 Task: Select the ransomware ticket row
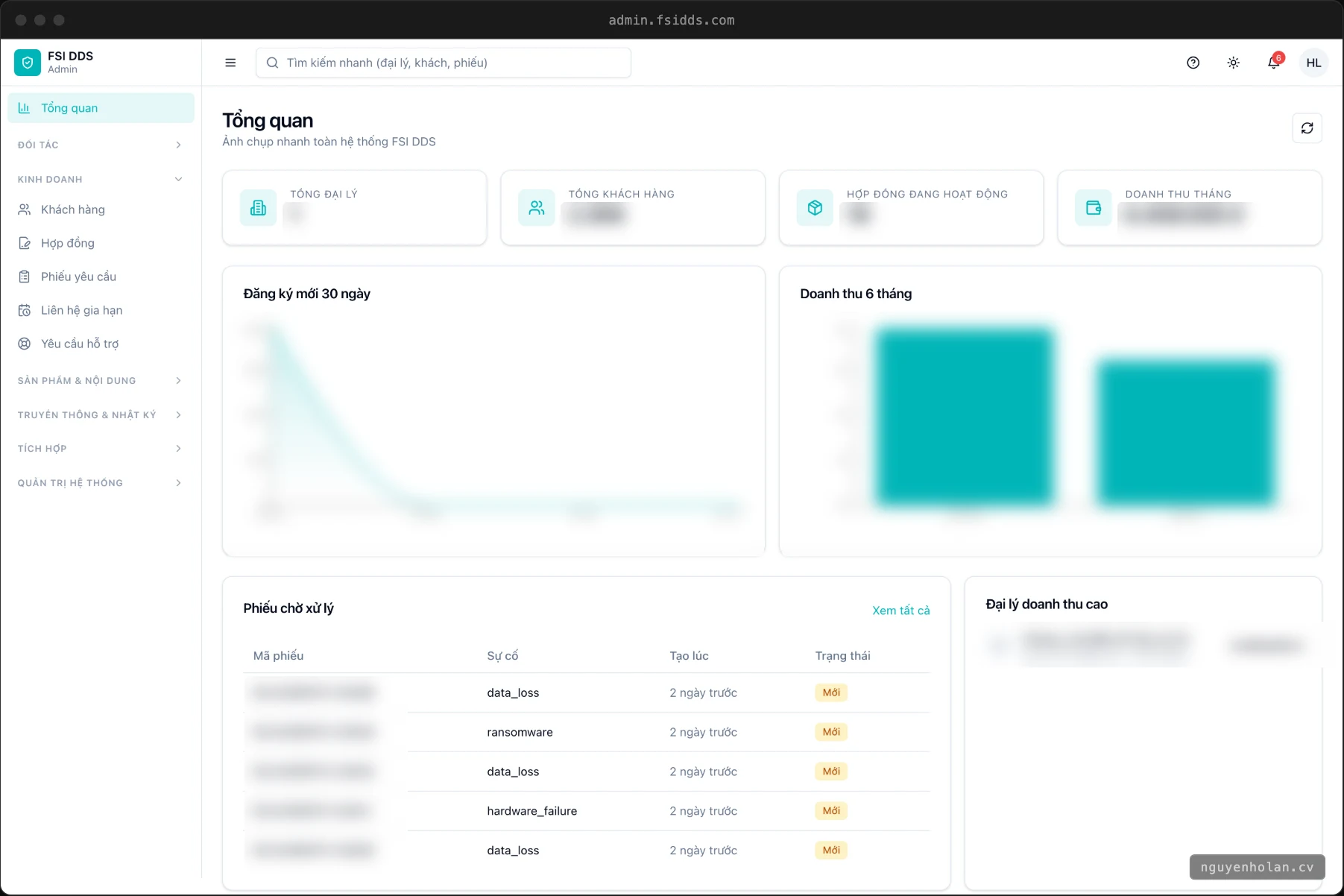(x=587, y=732)
